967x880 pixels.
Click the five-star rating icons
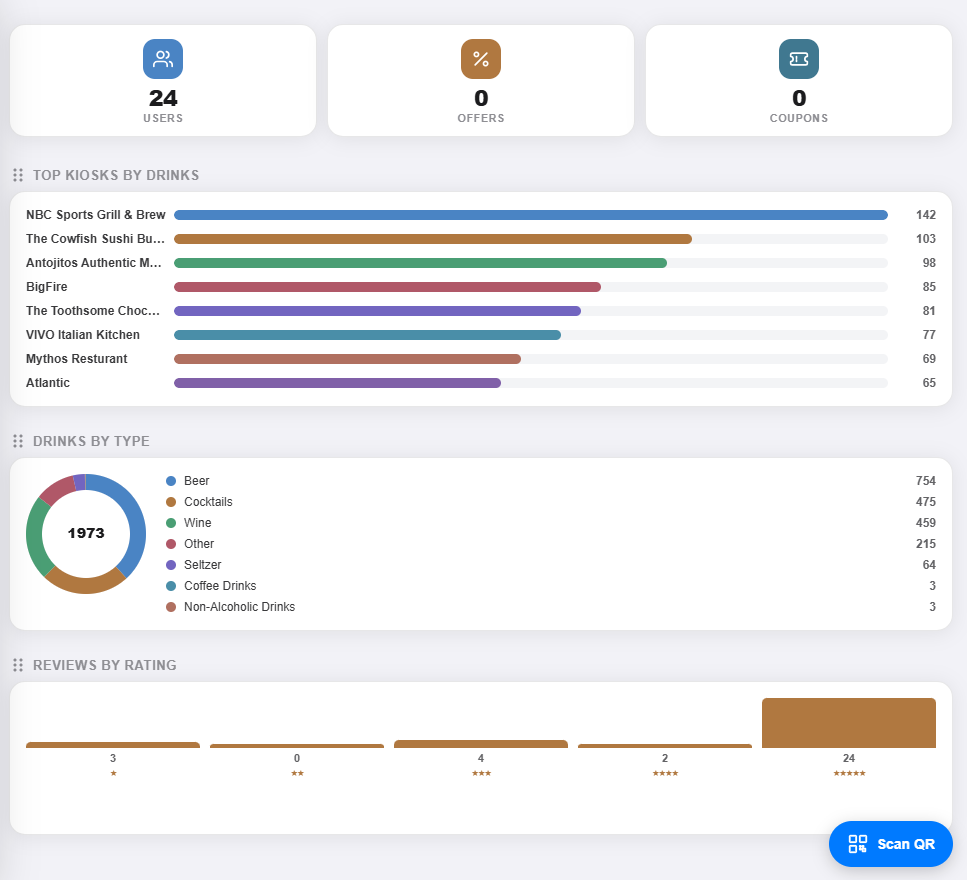click(849, 773)
